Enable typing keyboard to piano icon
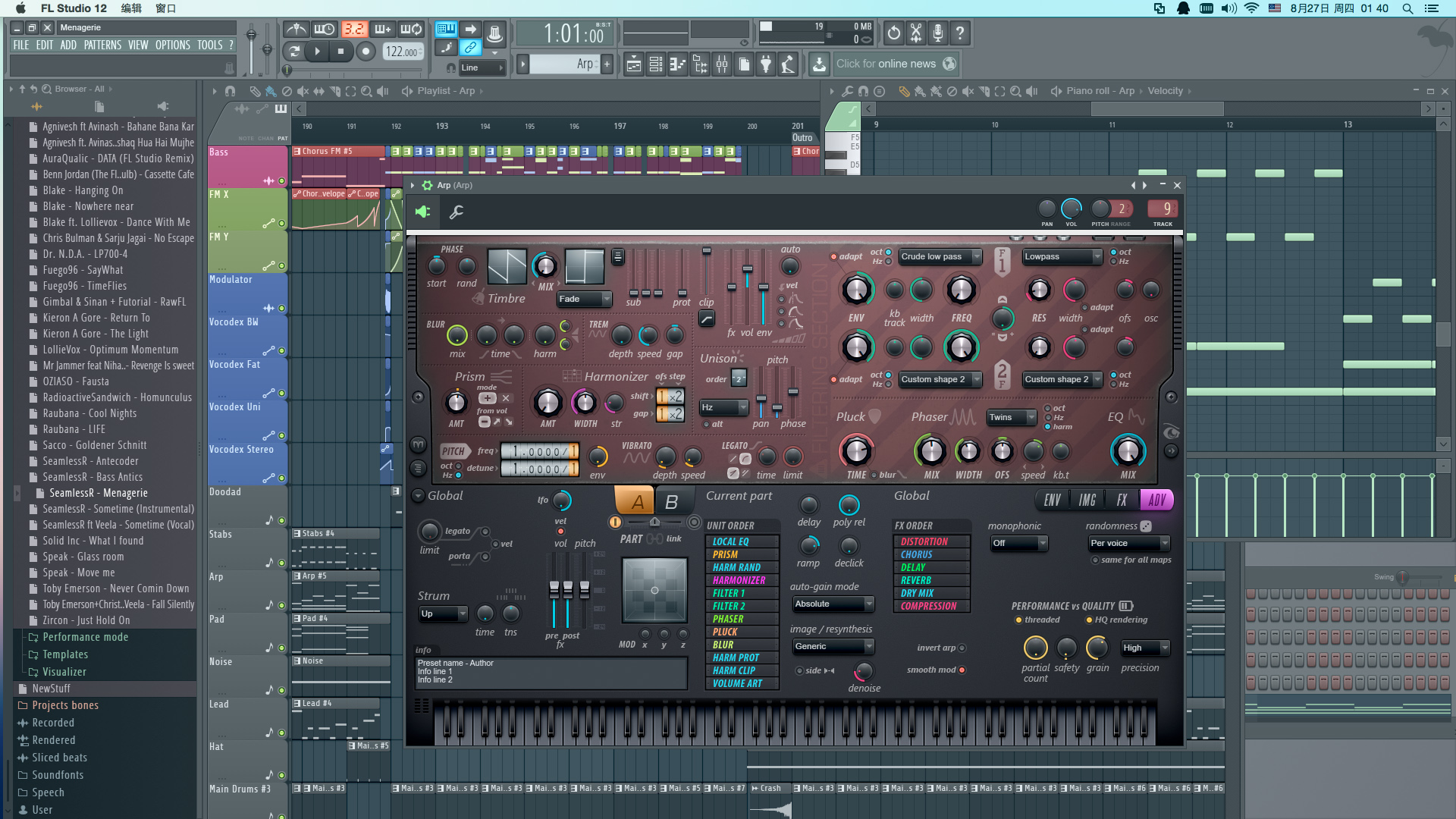 tap(446, 30)
